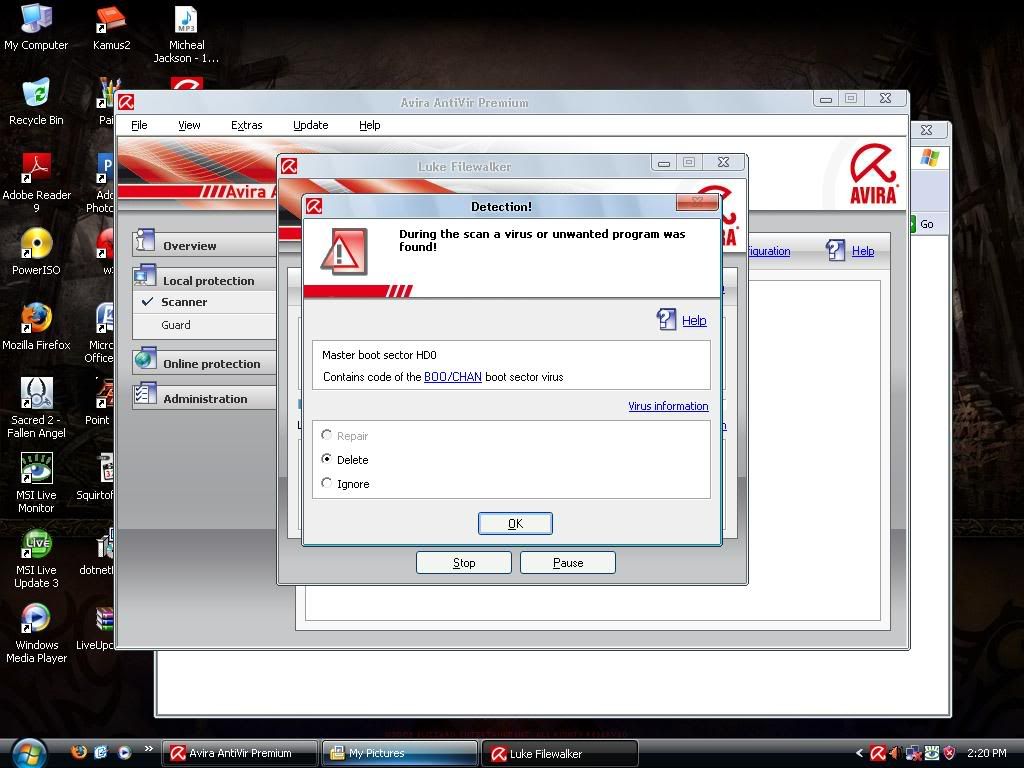Select the Mozilla Firefox desktop shortcut

(36, 327)
